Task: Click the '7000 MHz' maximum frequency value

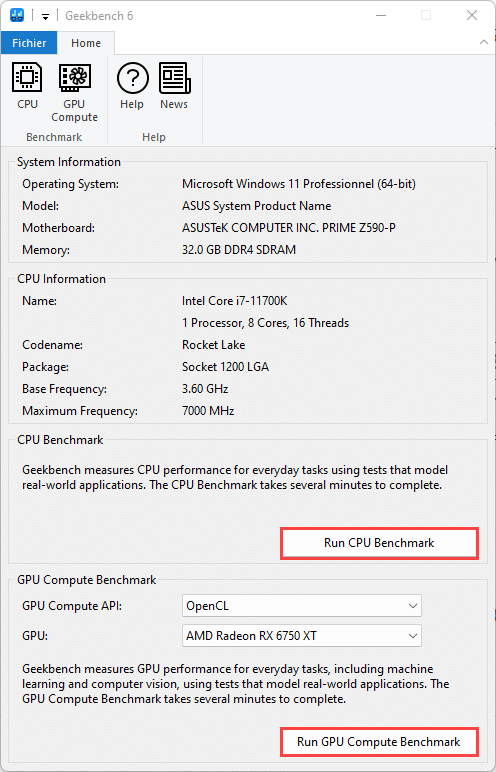Action: (x=208, y=411)
